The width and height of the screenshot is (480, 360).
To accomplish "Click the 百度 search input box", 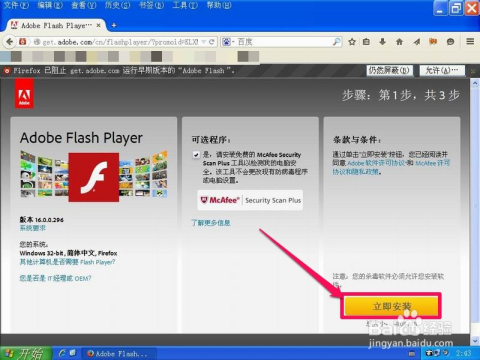I will 283,42.
